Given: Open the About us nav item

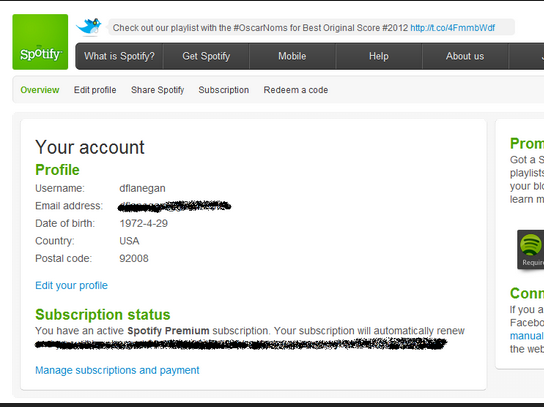Looking at the screenshot, I should coord(465,56).
